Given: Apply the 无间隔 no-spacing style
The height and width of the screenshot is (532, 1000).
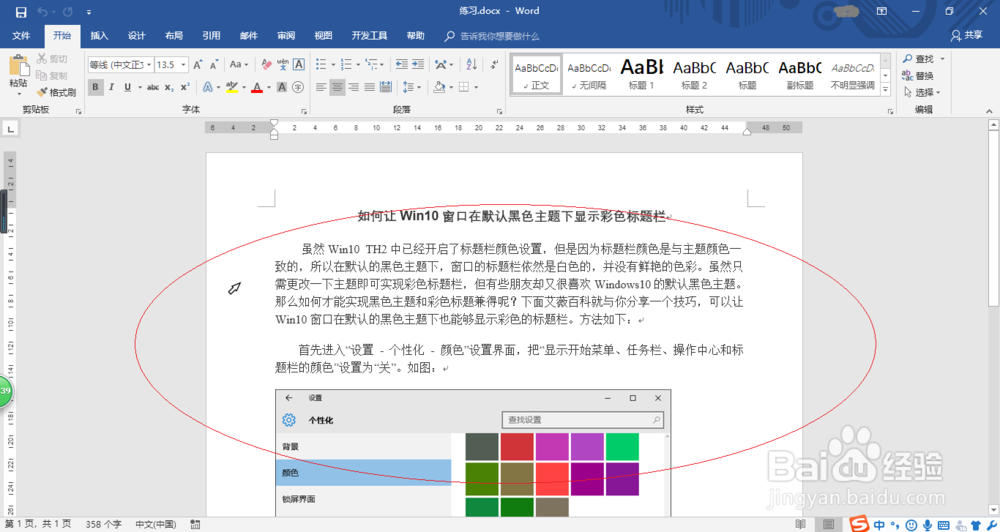Looking at the screenshot, I should tap(589, 74).
